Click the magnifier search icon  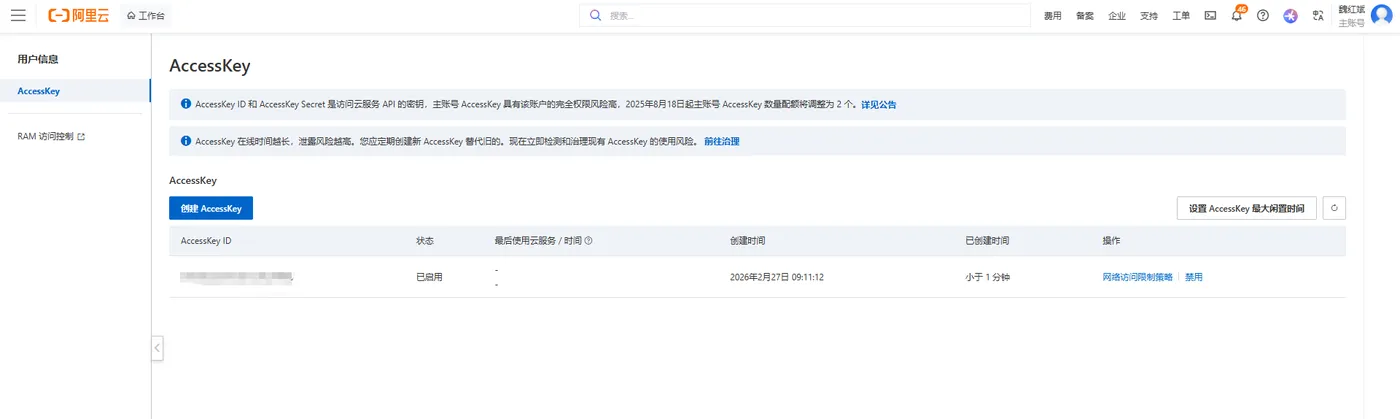tap(596, 16)
